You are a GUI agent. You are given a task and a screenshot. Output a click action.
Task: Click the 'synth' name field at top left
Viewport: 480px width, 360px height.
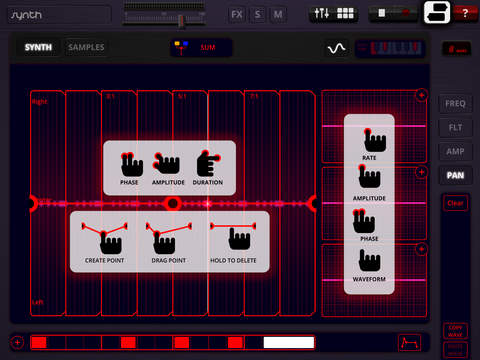(x=59, y=15)
